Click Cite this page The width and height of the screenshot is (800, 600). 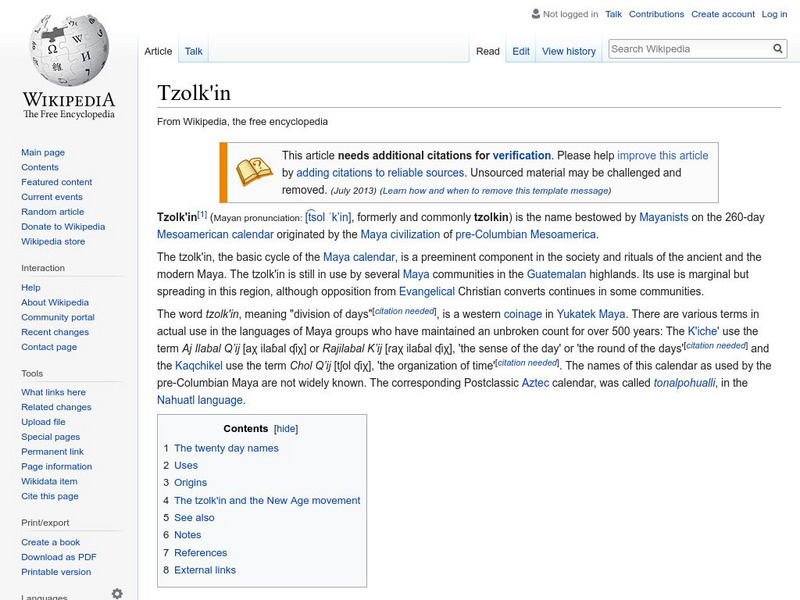click(49, 495)
